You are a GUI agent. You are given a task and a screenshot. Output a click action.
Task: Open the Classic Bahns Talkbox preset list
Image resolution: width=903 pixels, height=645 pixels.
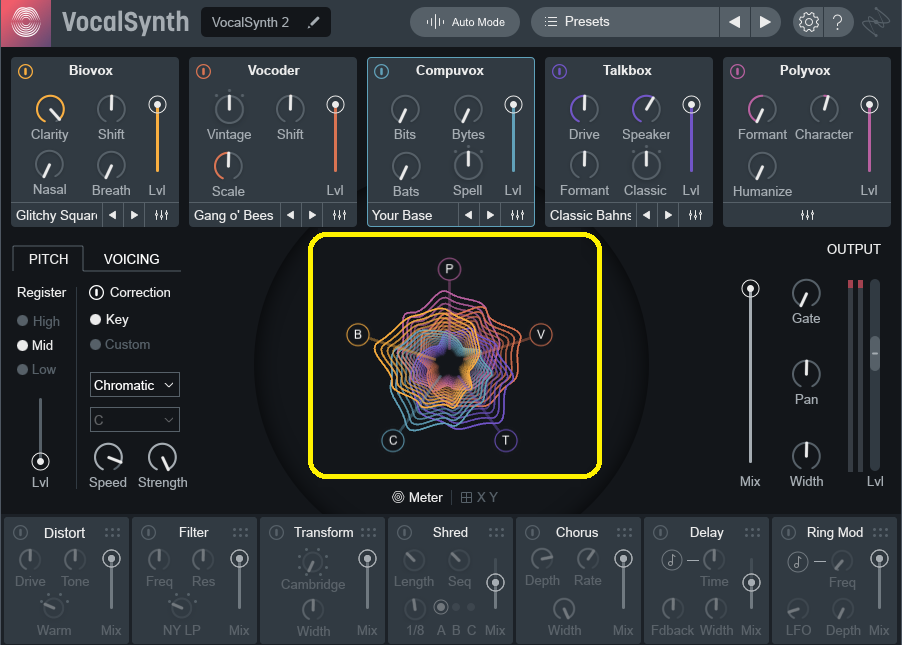click(591, 215)
